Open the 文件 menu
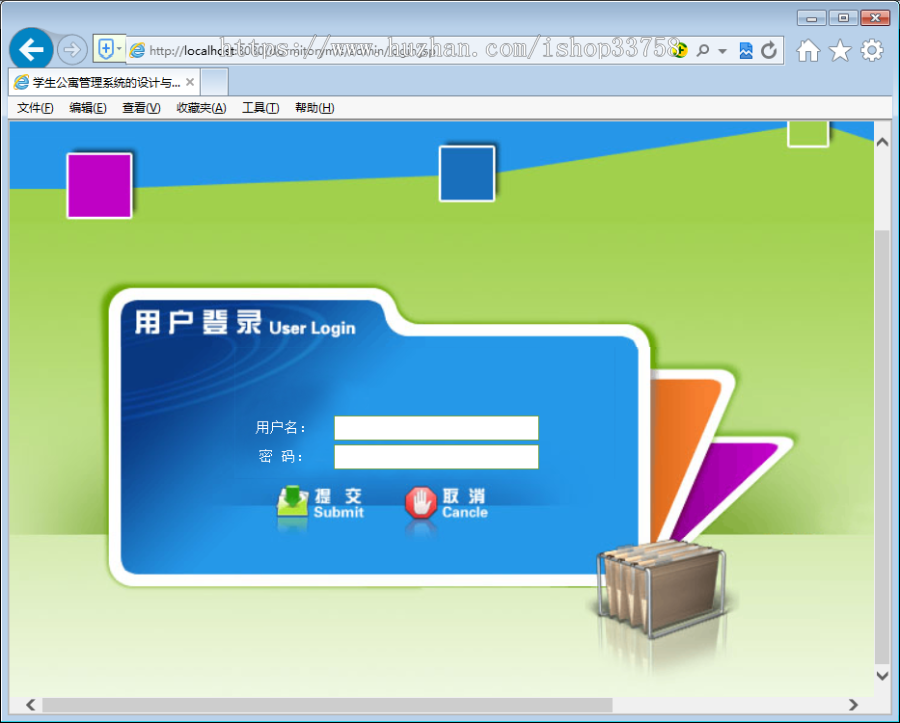Viewport: 900px width, 723px height. (34, 108)
